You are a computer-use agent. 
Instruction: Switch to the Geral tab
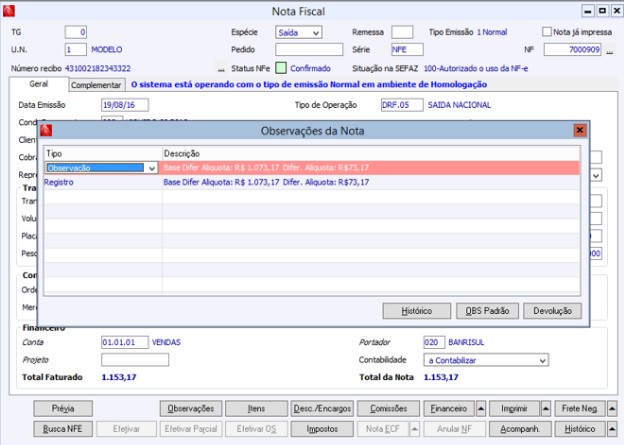coord(39,84)
